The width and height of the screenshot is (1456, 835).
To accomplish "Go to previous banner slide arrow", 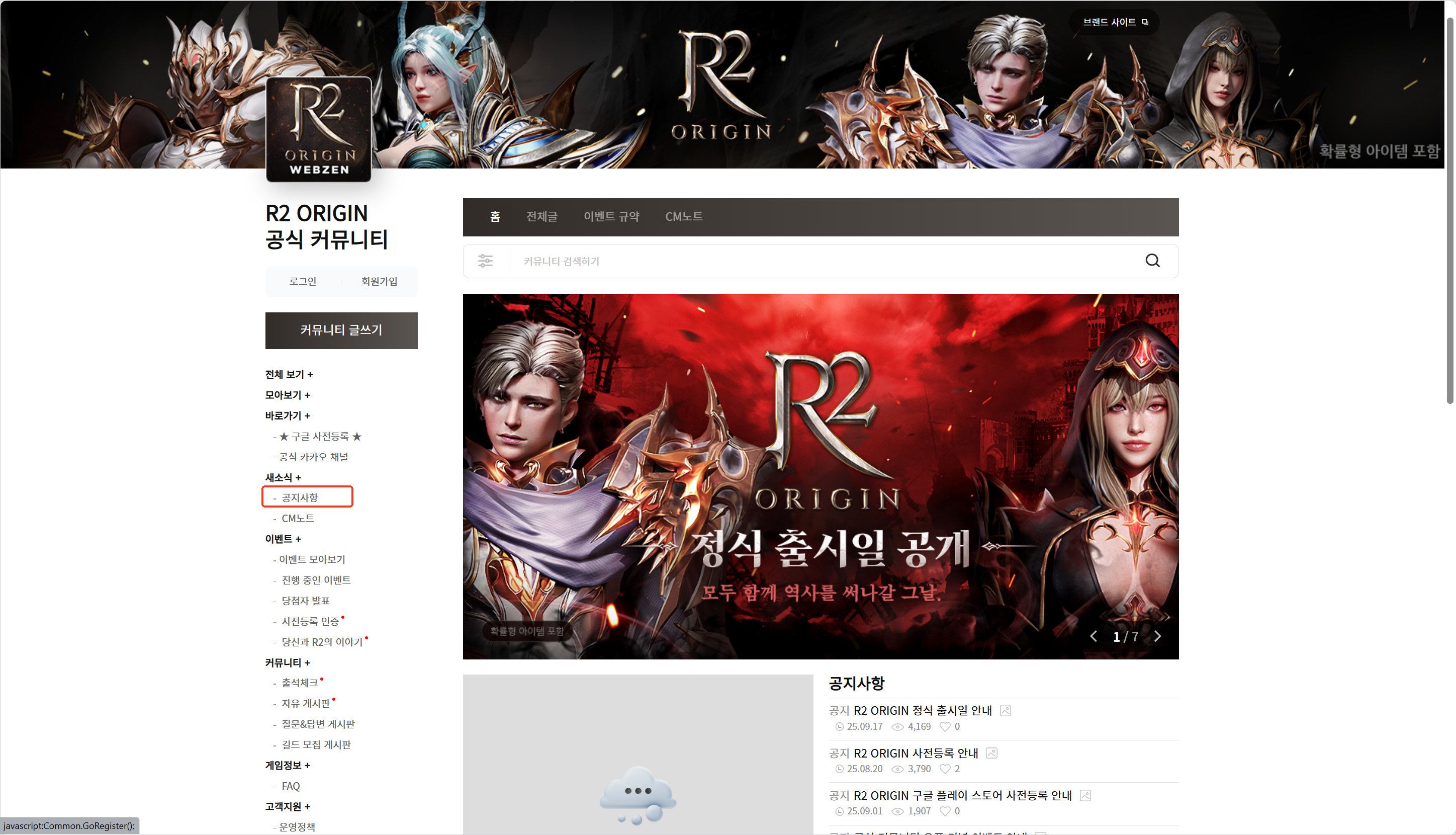I will click(x=1093, y=637).
